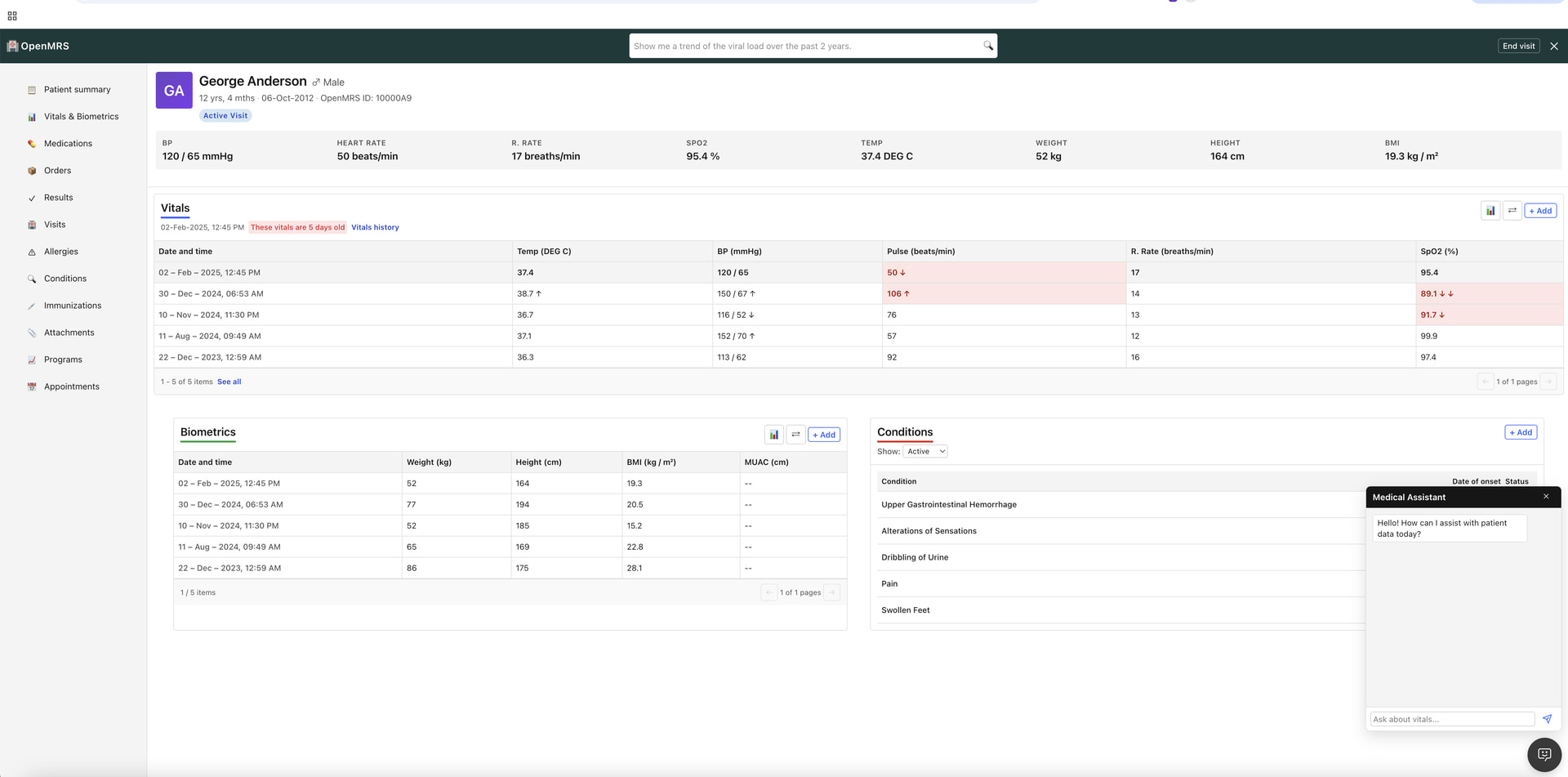The image size is (1568, 777).
Task: Go to next page in Biometrics
Action: point(831,592)
